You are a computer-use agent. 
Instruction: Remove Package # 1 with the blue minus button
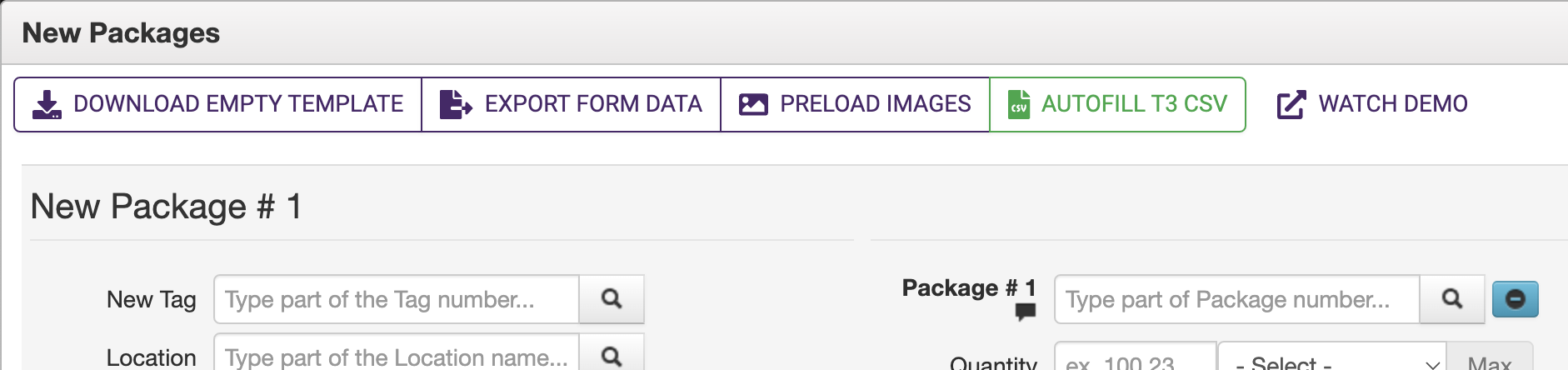click(x=1515, y=299)
